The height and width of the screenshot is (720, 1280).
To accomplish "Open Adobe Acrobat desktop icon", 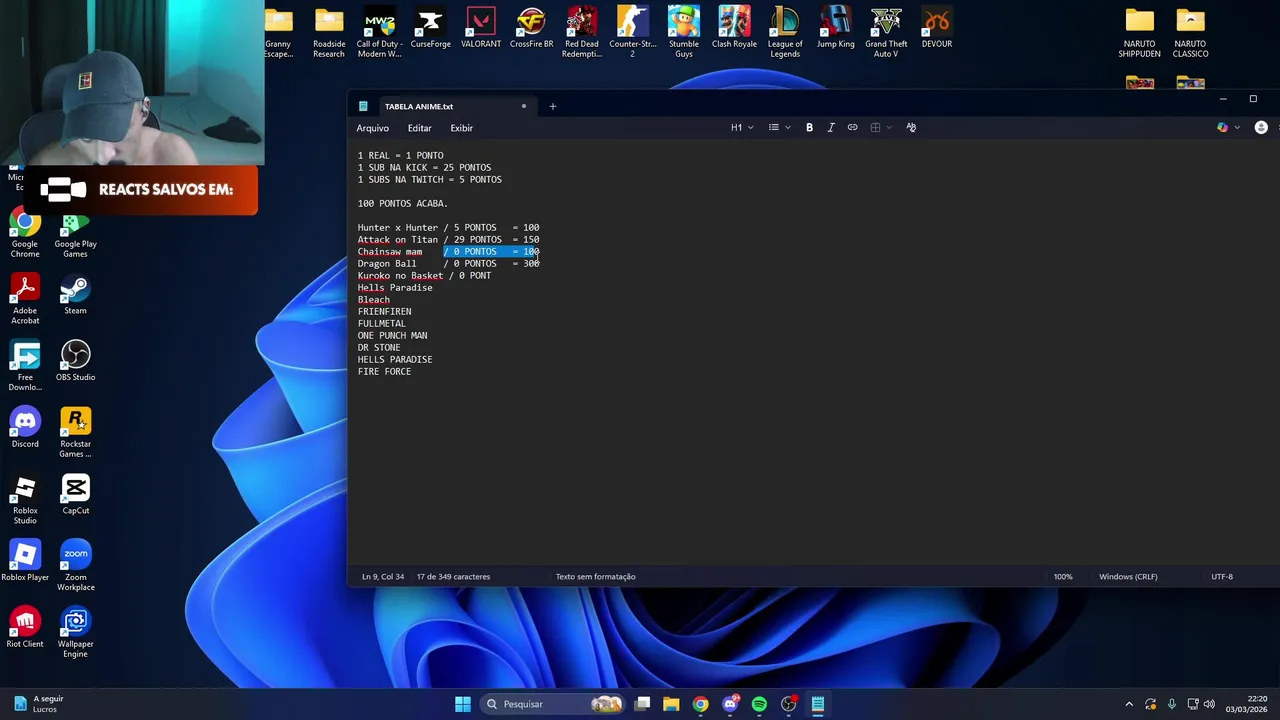I will (25, 300).
